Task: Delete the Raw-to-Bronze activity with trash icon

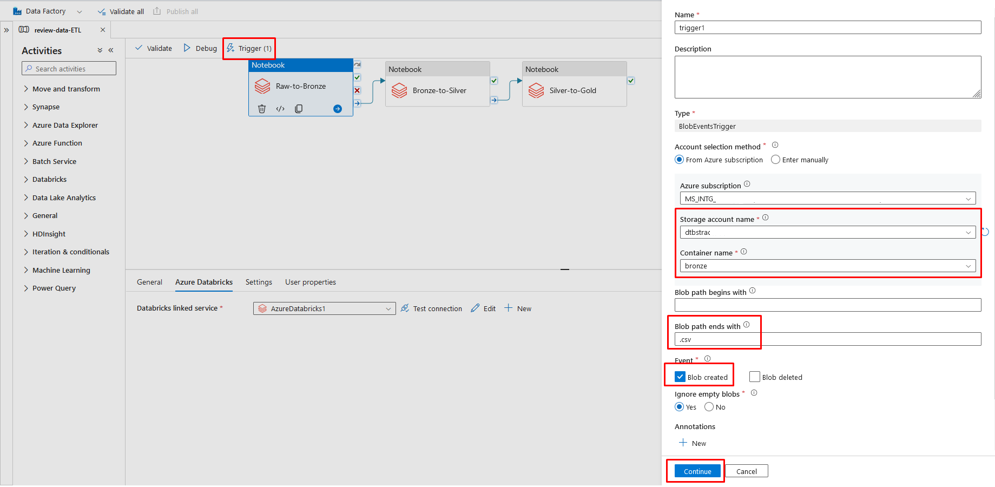Action: pyautogui.click(x=261, y=109)
